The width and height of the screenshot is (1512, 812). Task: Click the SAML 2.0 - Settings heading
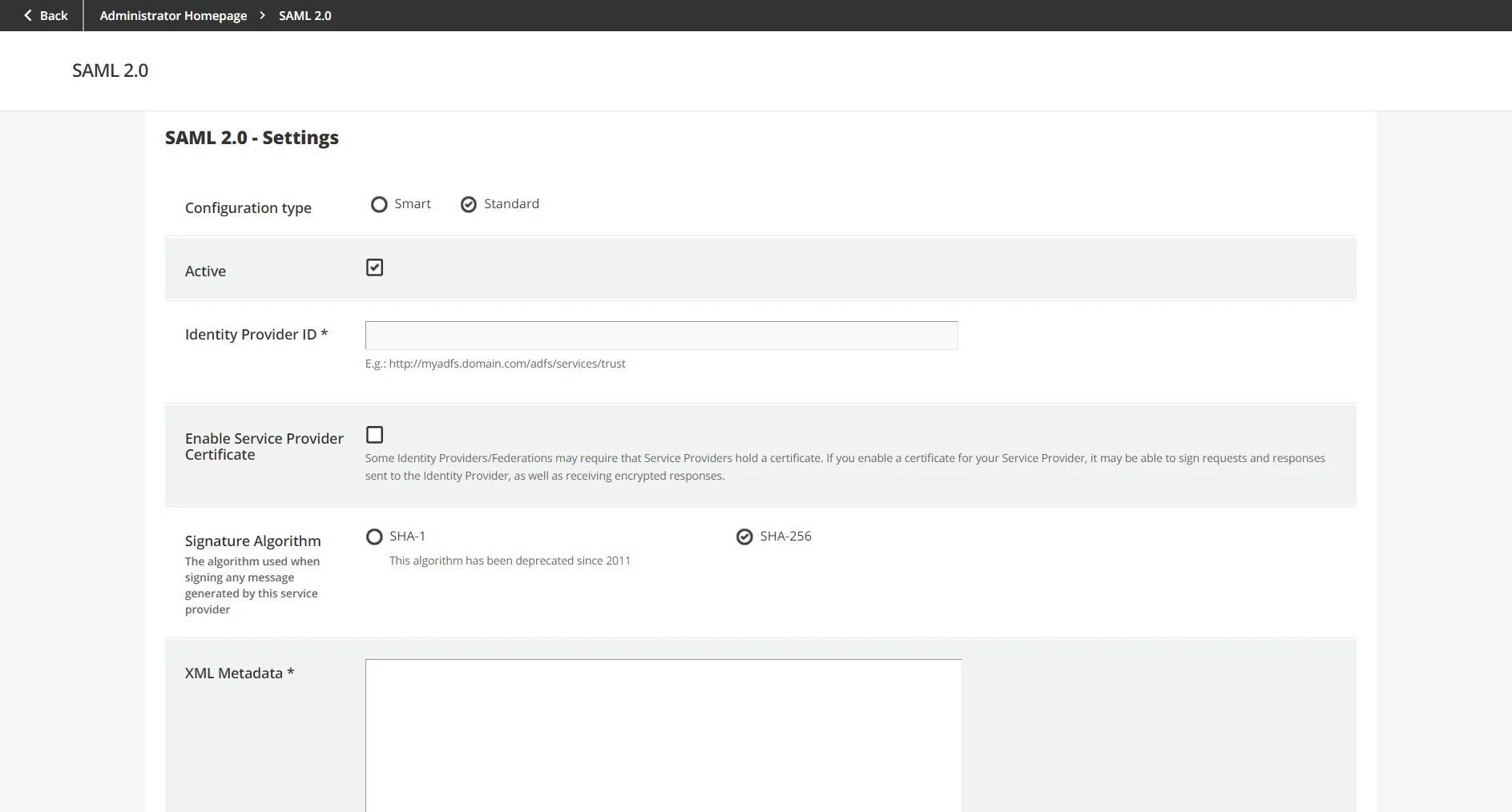point(252,137)
